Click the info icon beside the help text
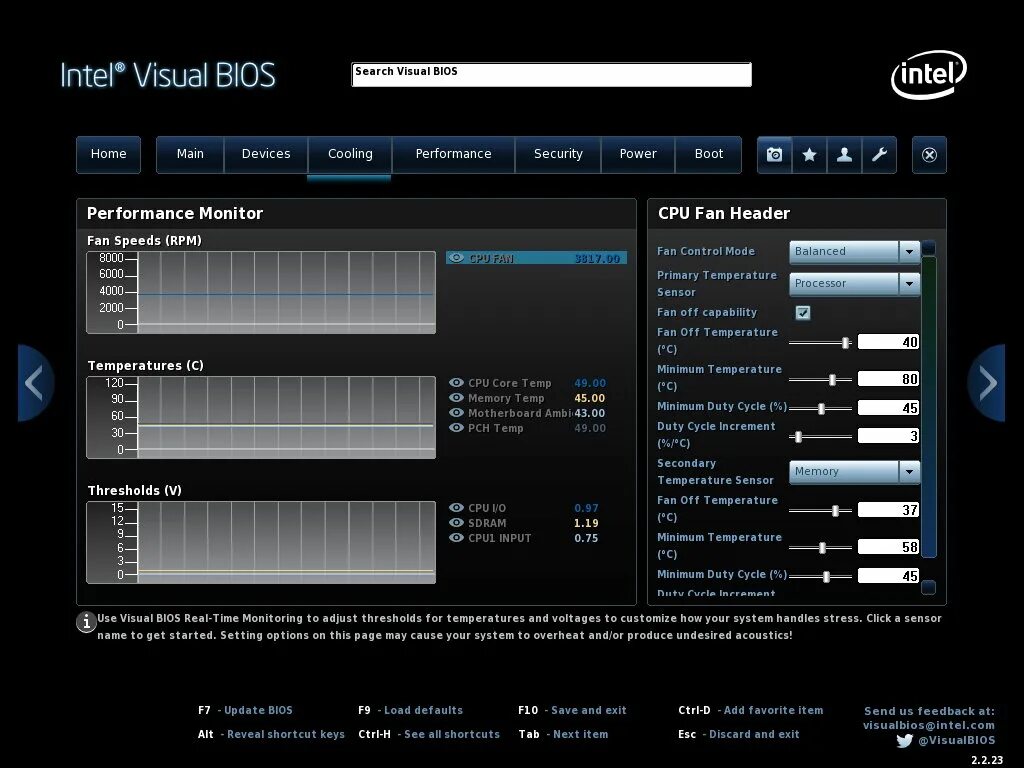Image resolution: width=1024 pixels, height=768 pixels. tap(86, 622)
